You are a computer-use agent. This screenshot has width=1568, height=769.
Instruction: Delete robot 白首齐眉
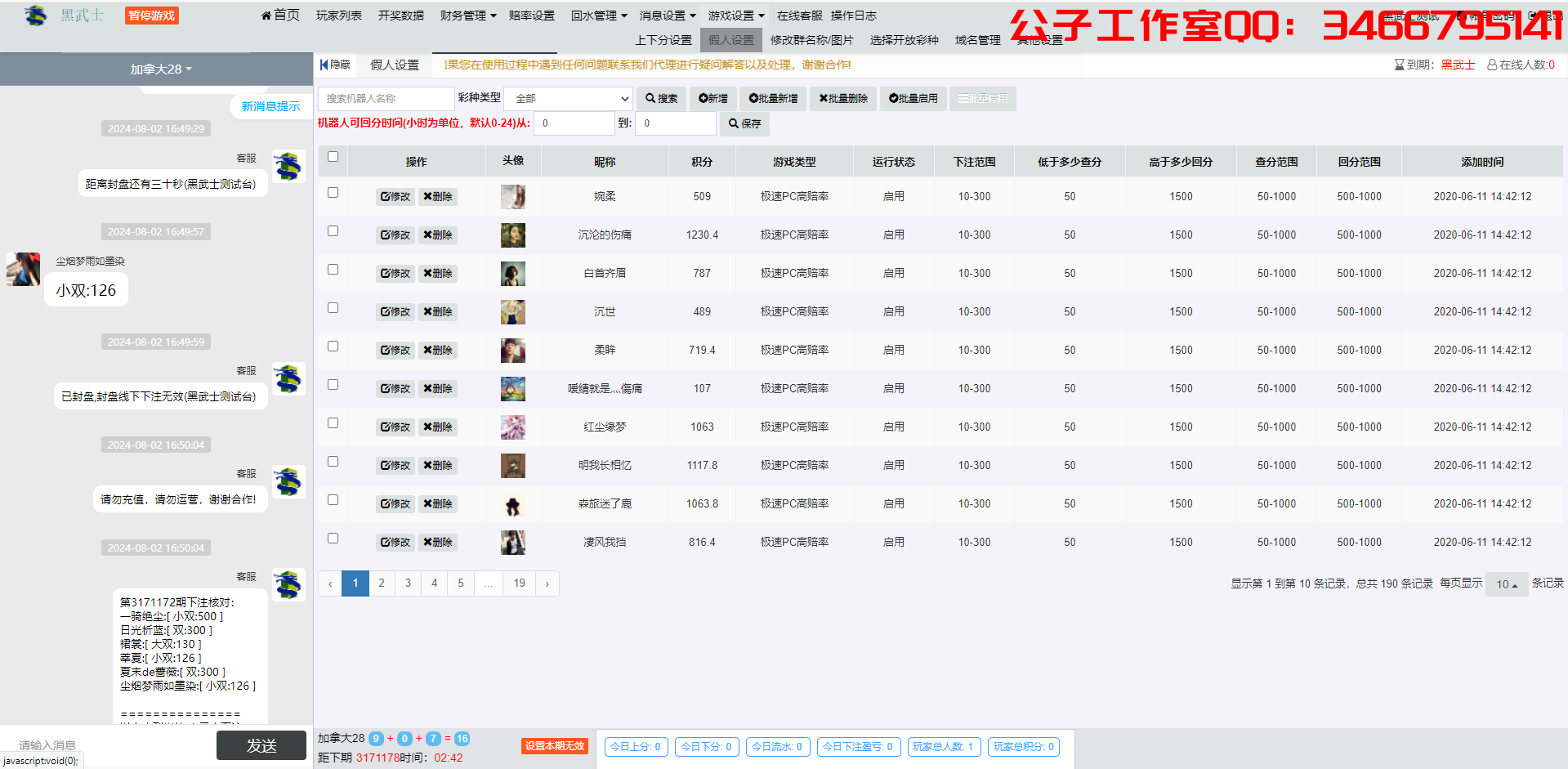(438, 274)
